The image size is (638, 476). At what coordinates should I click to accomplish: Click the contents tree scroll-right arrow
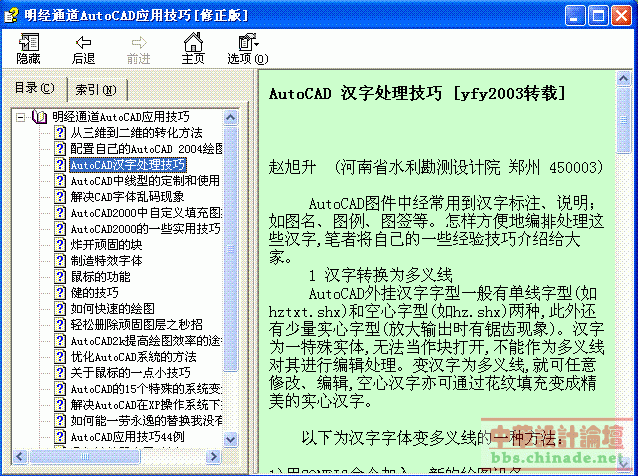pyautogui.click(x=212, y=456)
